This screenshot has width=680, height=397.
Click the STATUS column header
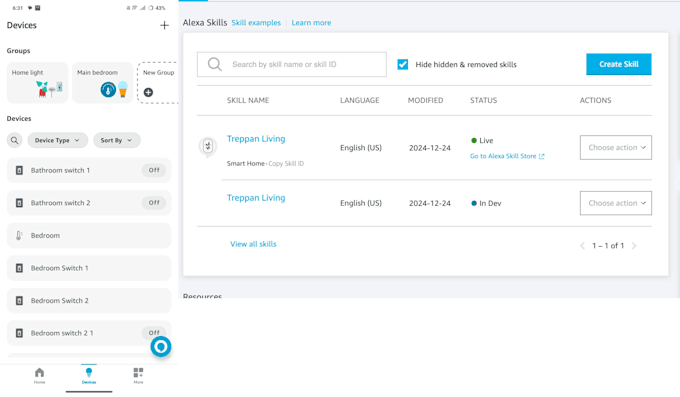pos(484,100)
